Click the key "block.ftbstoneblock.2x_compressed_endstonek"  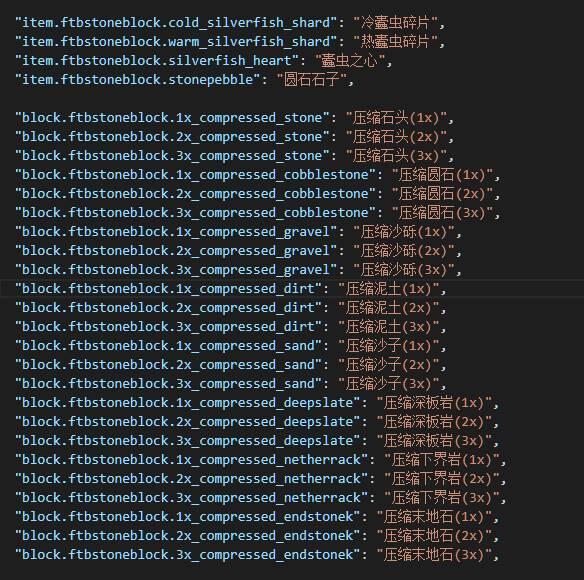pos(188,536)
